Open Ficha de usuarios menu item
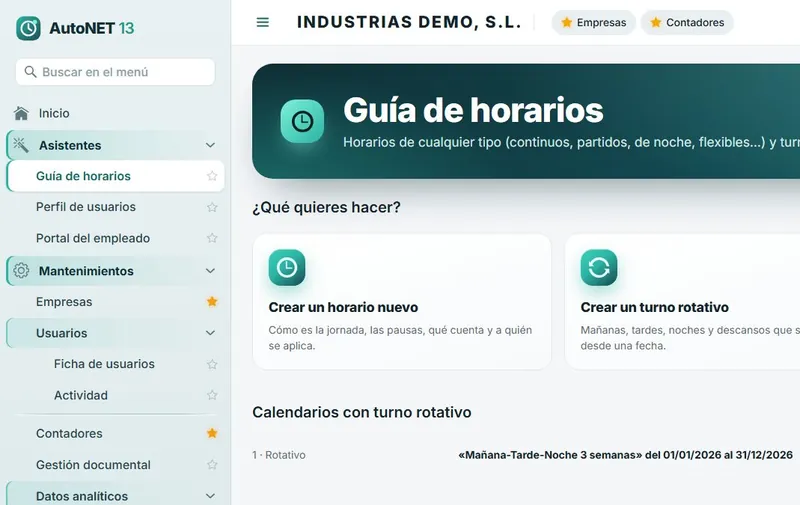This screenshot has width=800, height=505. coord(115,364)
